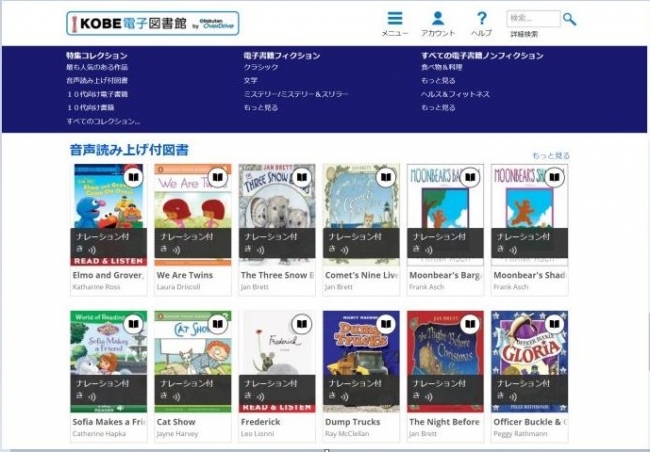Viewport: 650px width, 452px height.
Task: Click the help question mark icon
Action: point(481,19)
